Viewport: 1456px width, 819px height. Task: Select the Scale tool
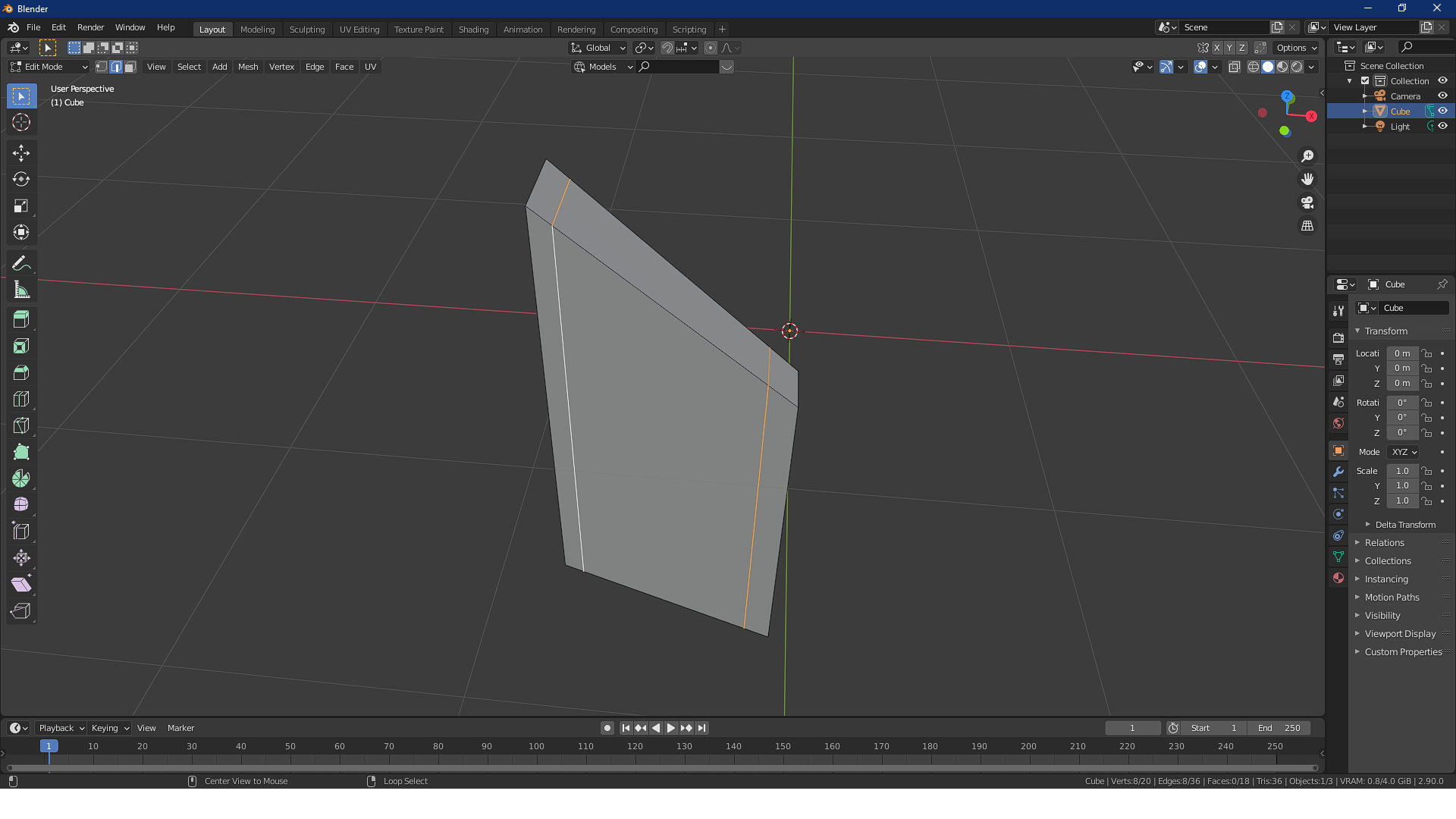tap(21, 206)
